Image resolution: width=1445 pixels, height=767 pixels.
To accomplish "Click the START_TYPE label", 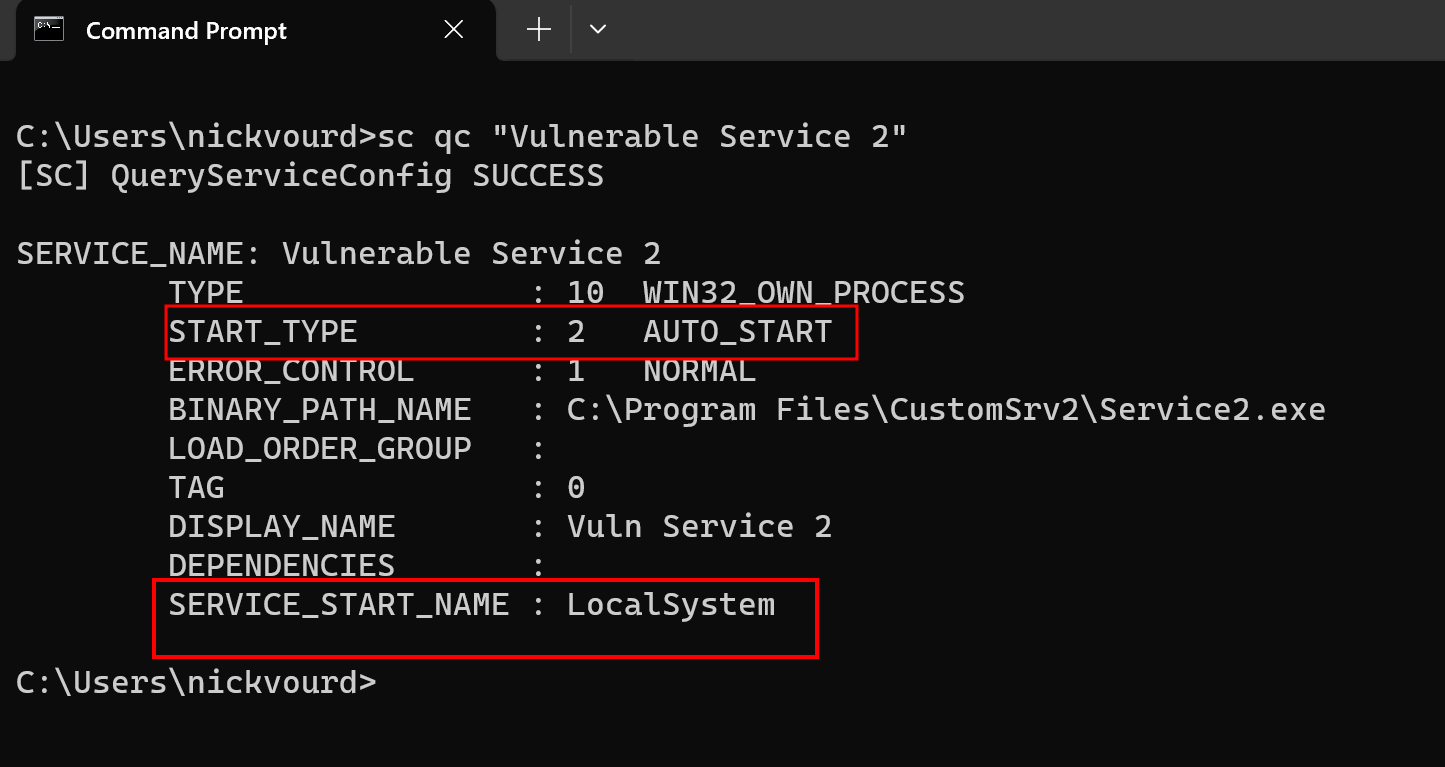I will pyautogui.click(x=262, y=332).
